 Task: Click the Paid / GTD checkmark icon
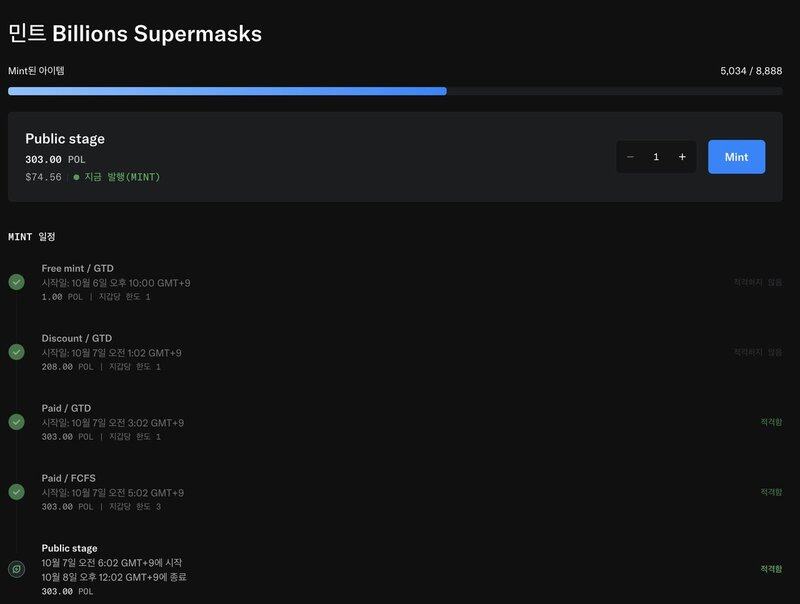(x=16, y=422)
